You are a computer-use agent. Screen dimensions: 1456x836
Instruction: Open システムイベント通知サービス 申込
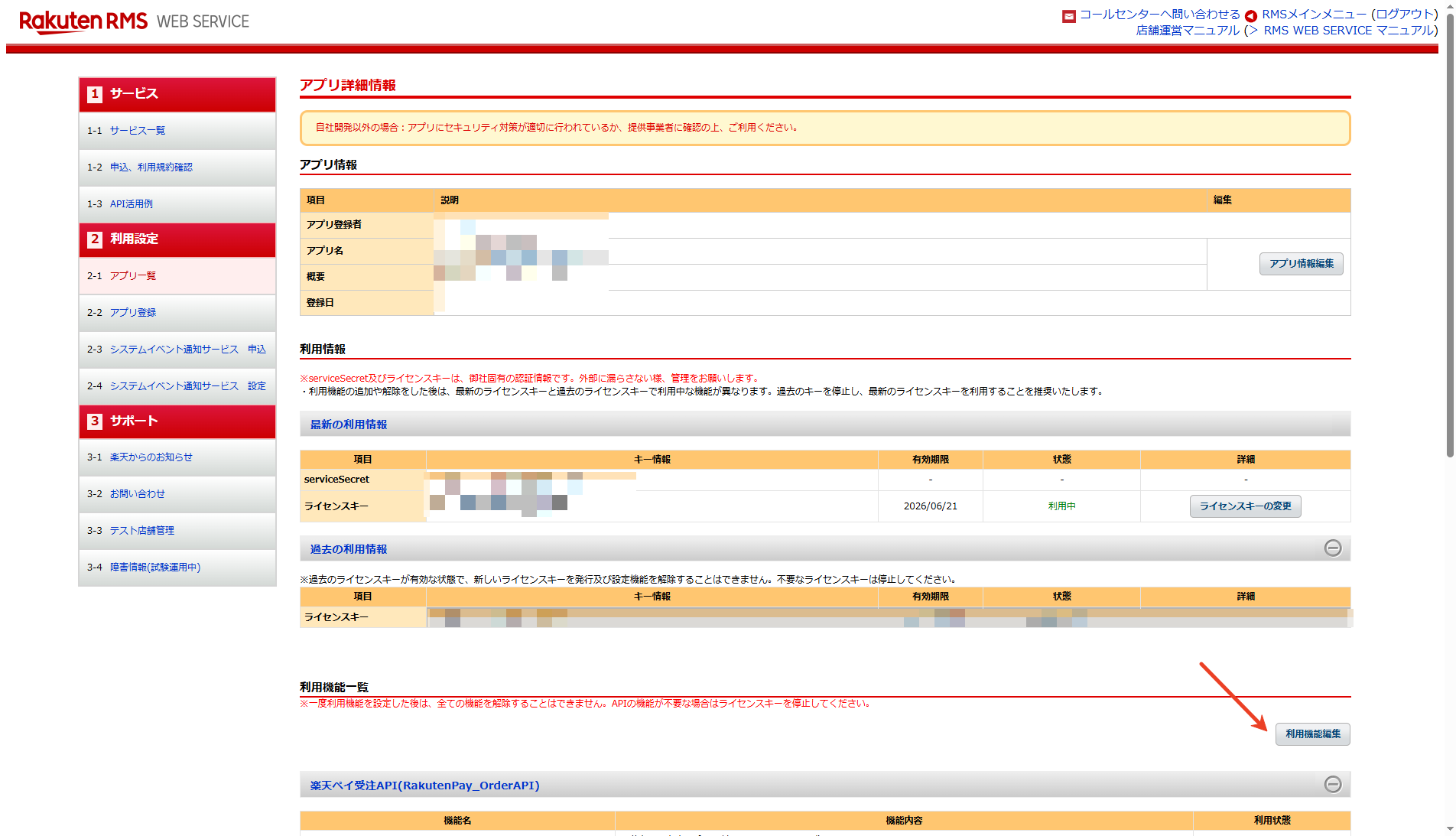click(x=177, y=350)
